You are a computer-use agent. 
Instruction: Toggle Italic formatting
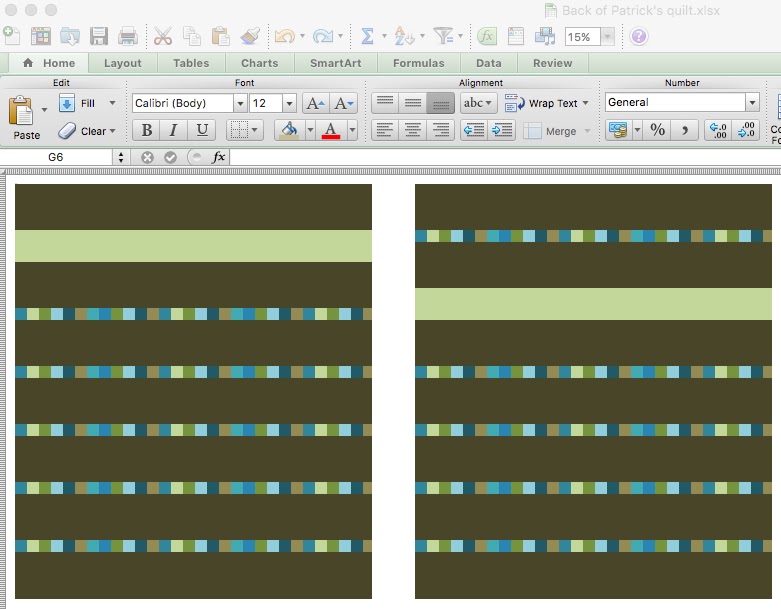coord(173,130)
